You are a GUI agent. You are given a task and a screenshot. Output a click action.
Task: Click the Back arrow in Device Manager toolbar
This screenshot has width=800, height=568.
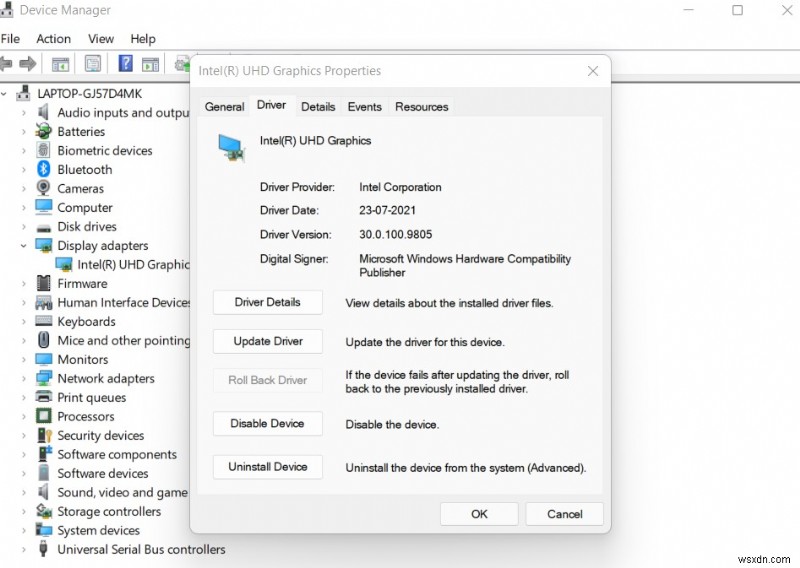point(6,64)
